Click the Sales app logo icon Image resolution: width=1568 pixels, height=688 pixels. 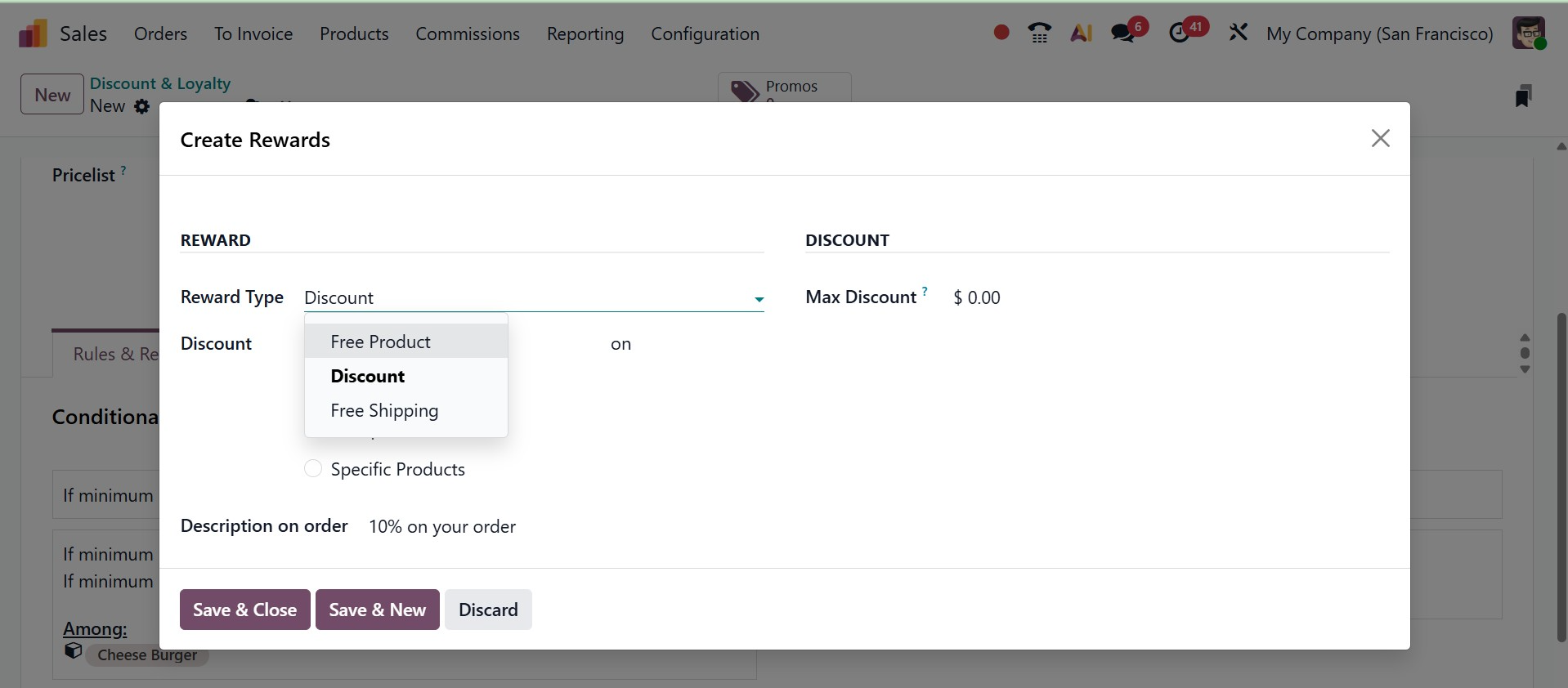pos(33,34)
